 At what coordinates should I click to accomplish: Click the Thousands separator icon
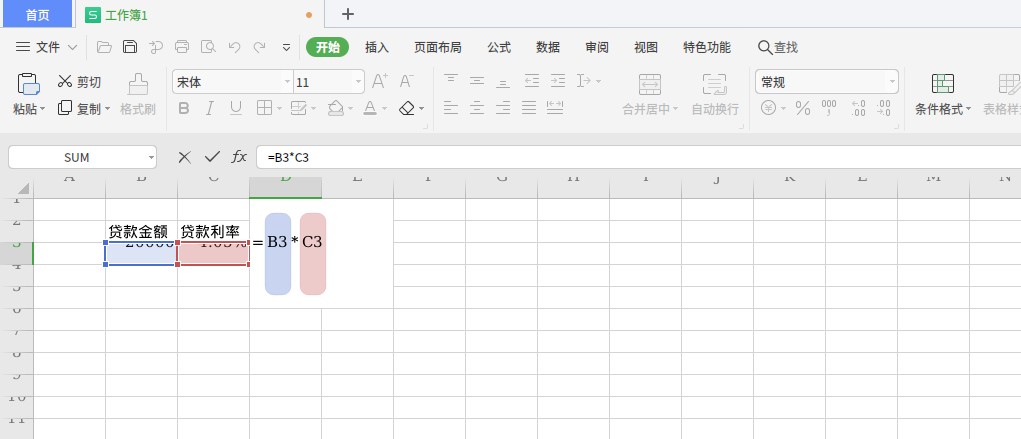click(829, 108)
